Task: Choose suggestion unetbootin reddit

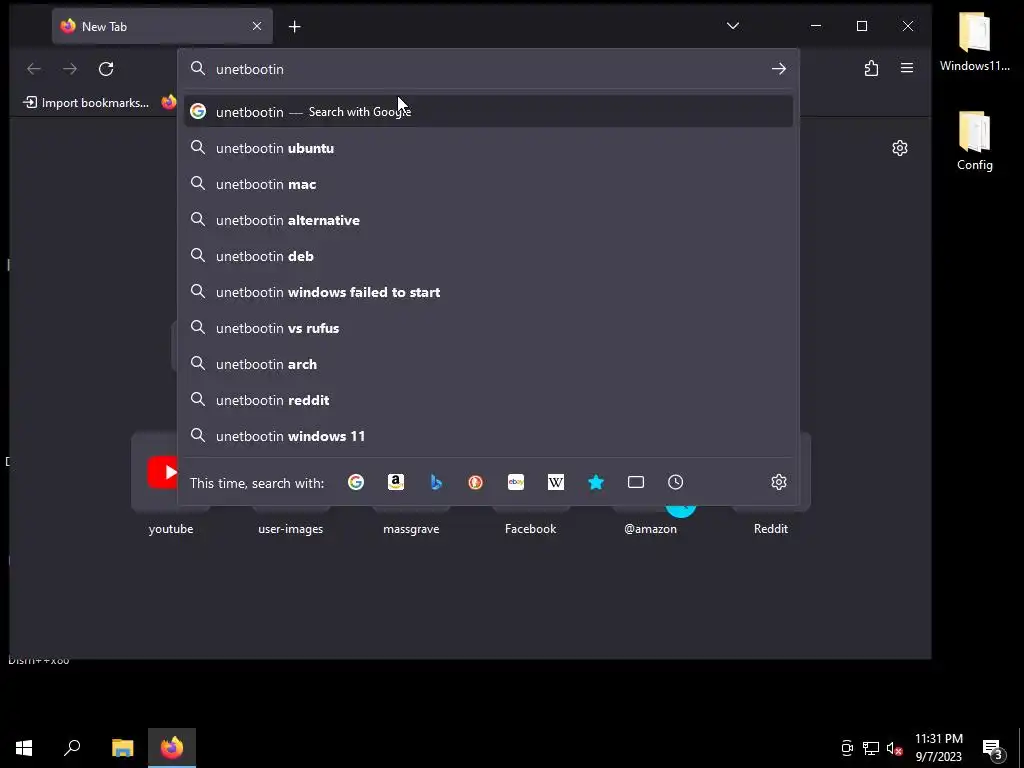Action: (488, 400)
